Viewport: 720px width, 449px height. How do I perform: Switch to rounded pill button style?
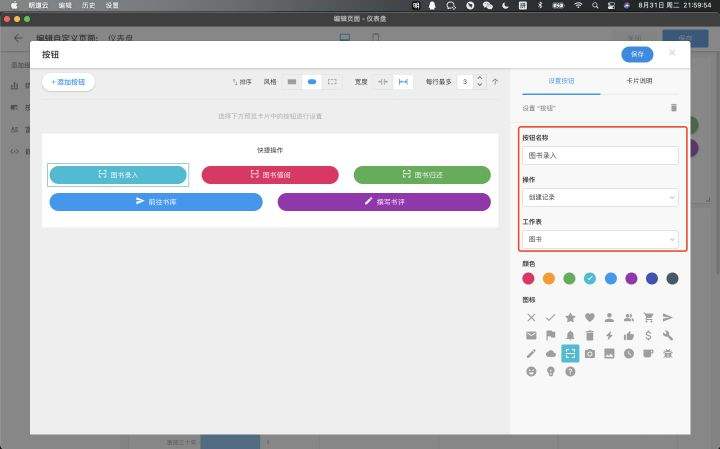312,81
